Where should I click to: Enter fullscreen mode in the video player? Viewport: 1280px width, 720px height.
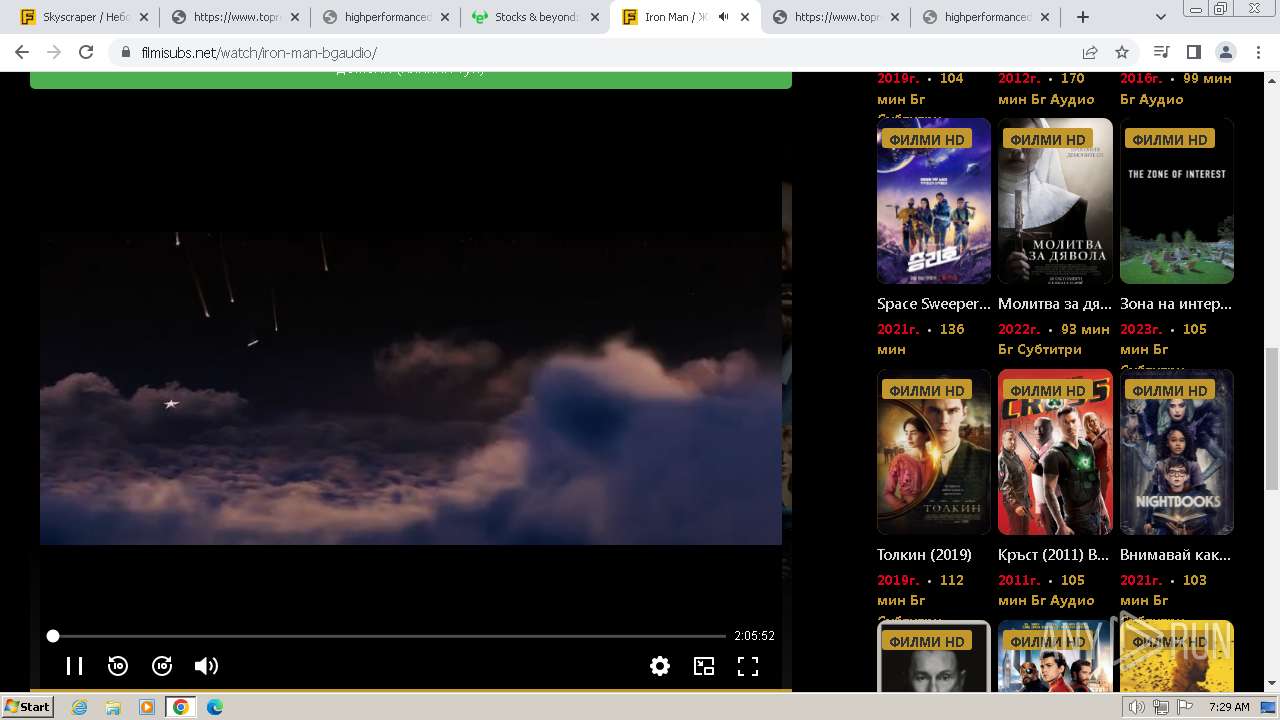[748, 666]
